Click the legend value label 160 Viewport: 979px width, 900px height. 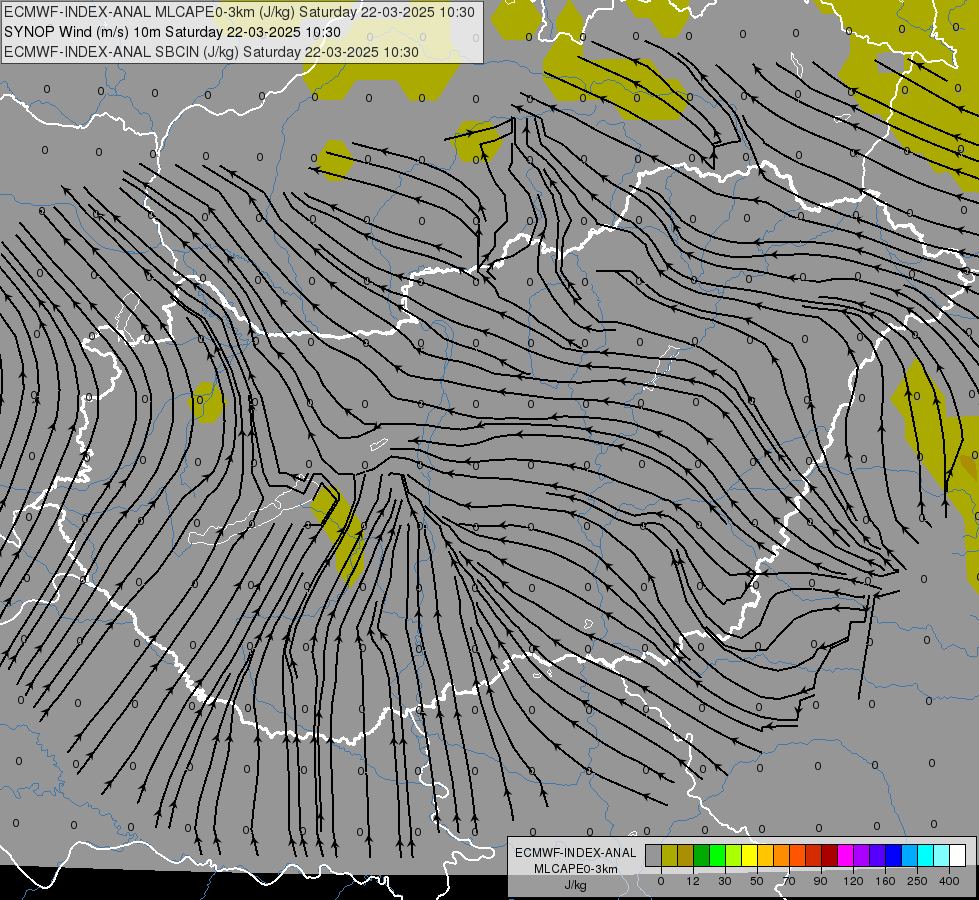tap(885, 881)
